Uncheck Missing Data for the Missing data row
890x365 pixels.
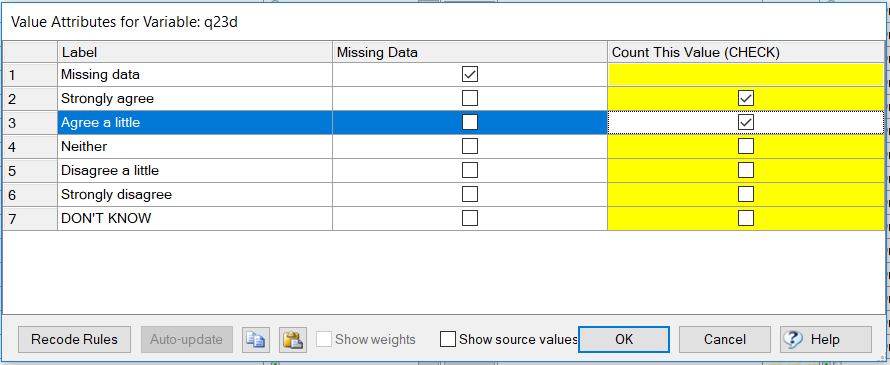tap(470, 74)
